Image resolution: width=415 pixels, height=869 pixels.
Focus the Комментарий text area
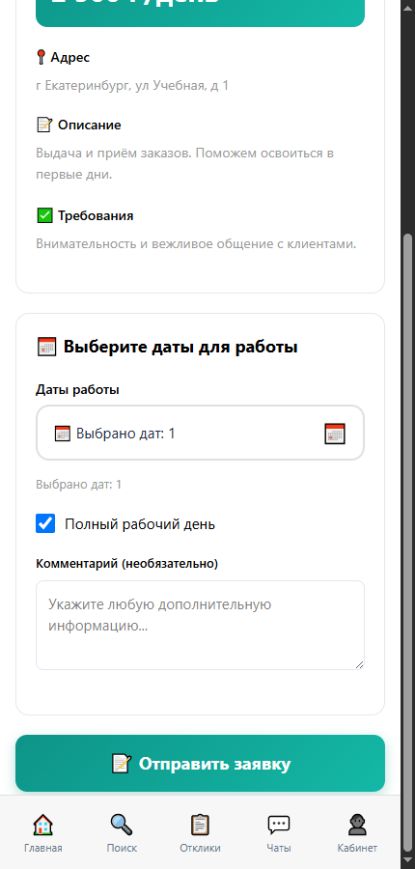point(200,625)
